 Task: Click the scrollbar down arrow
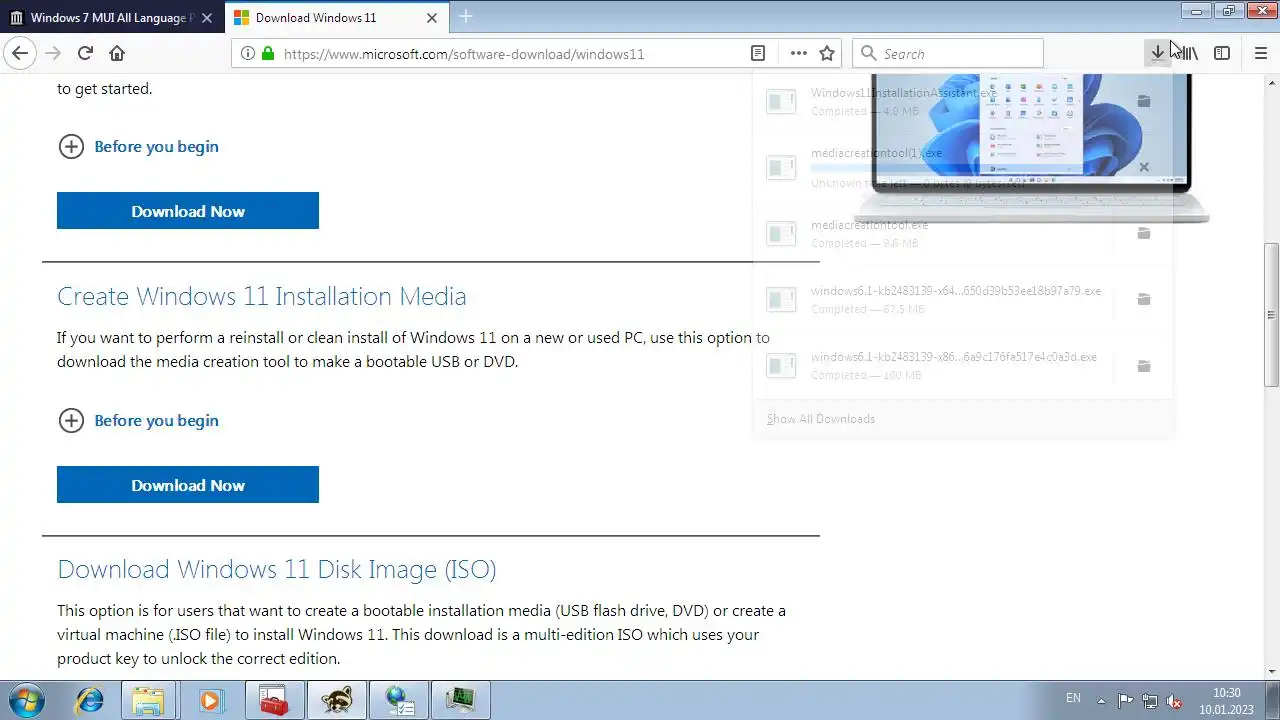pyautogui.click(x=1271, y=672)
